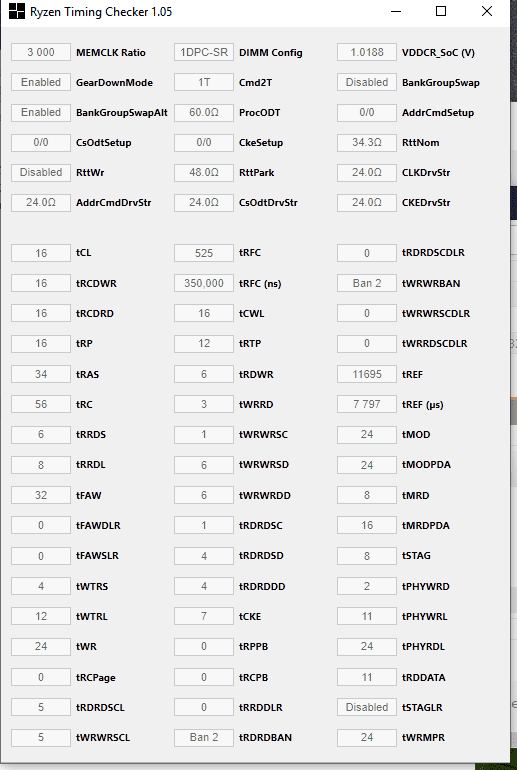517x770 pixels.
Task: Select the tMRDPDA 16 field
Action: (367, 525)
